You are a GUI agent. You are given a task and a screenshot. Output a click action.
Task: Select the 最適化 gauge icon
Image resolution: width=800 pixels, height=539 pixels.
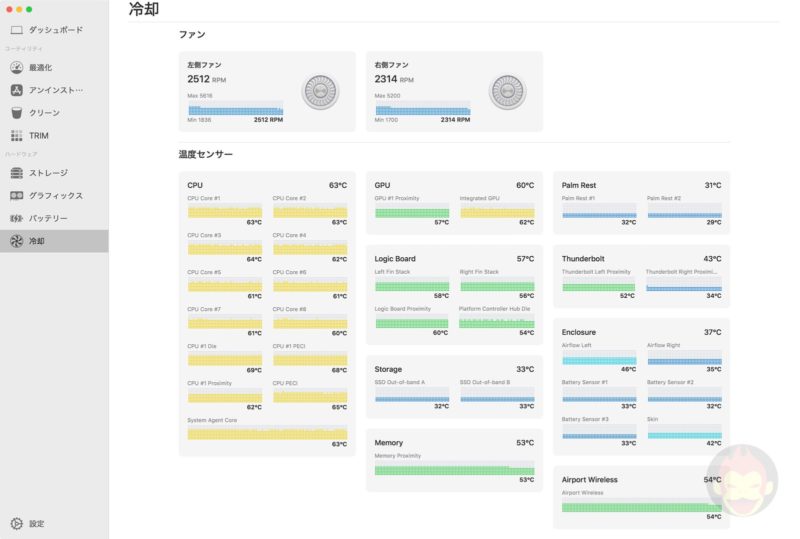tap(16, 67)
